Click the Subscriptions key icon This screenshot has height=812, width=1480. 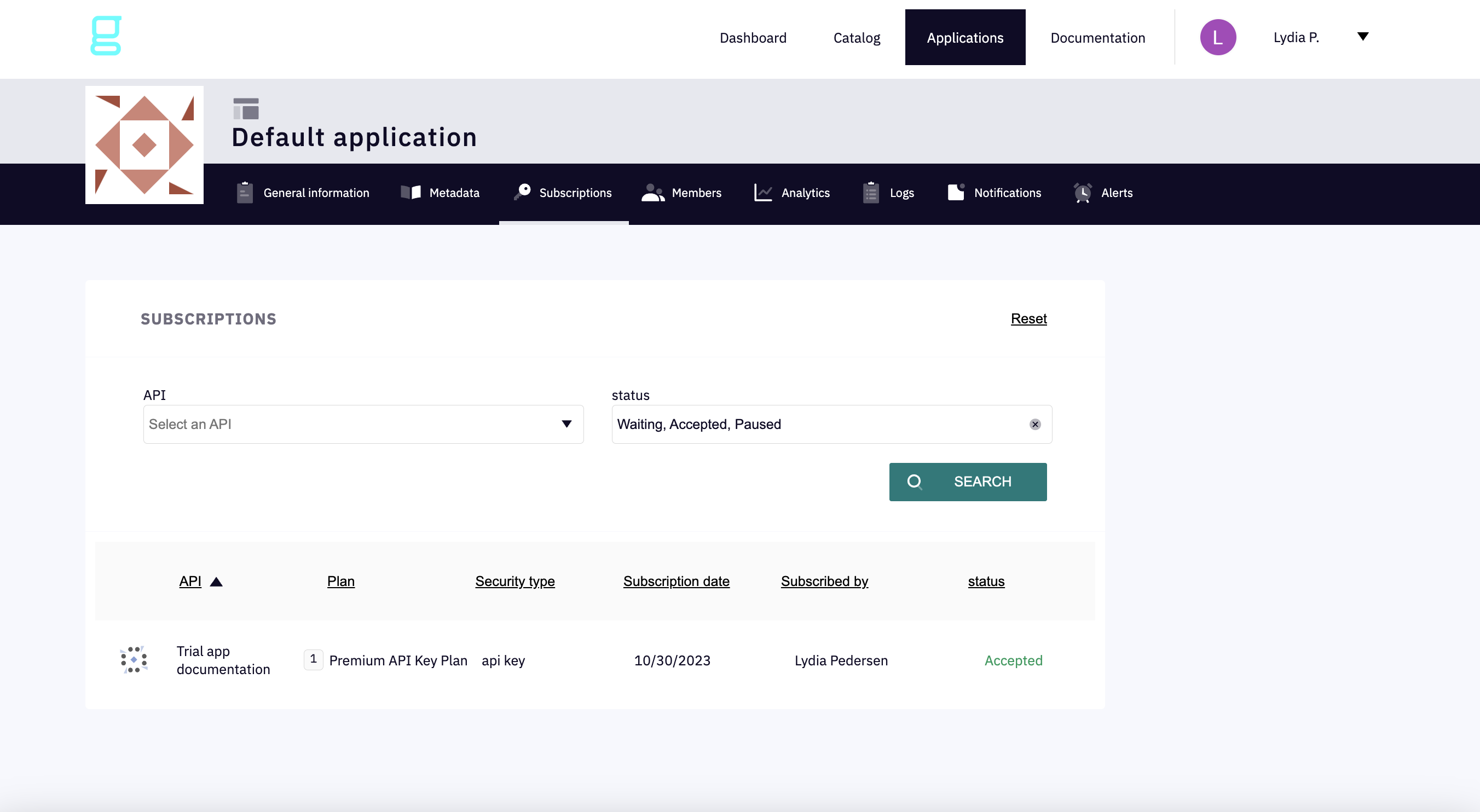pyautogui.click(x=522, y=192)
